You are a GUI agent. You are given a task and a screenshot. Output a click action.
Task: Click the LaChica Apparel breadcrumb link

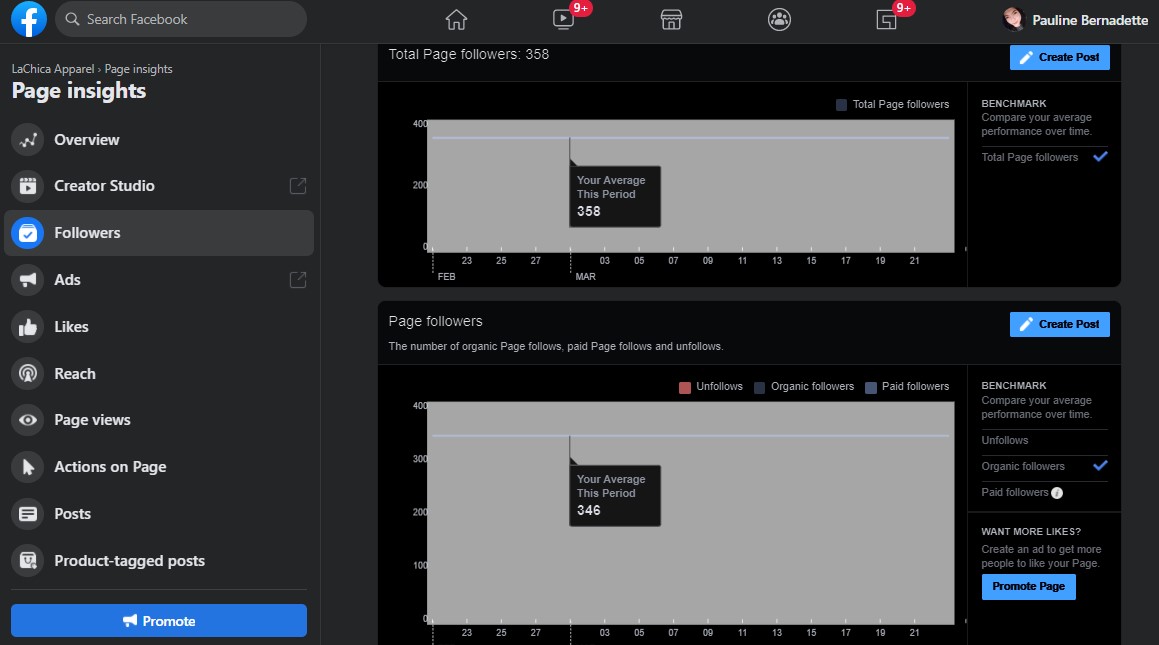tap(53, 69)
